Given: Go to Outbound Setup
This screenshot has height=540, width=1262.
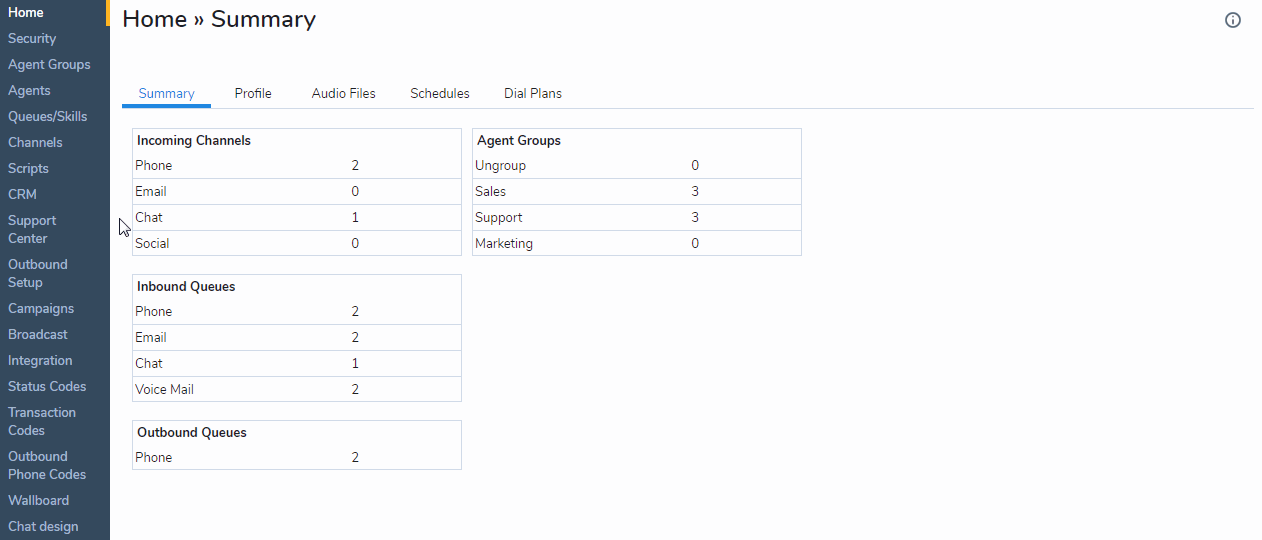Looking at the screenshot, I should pos(38,273).
